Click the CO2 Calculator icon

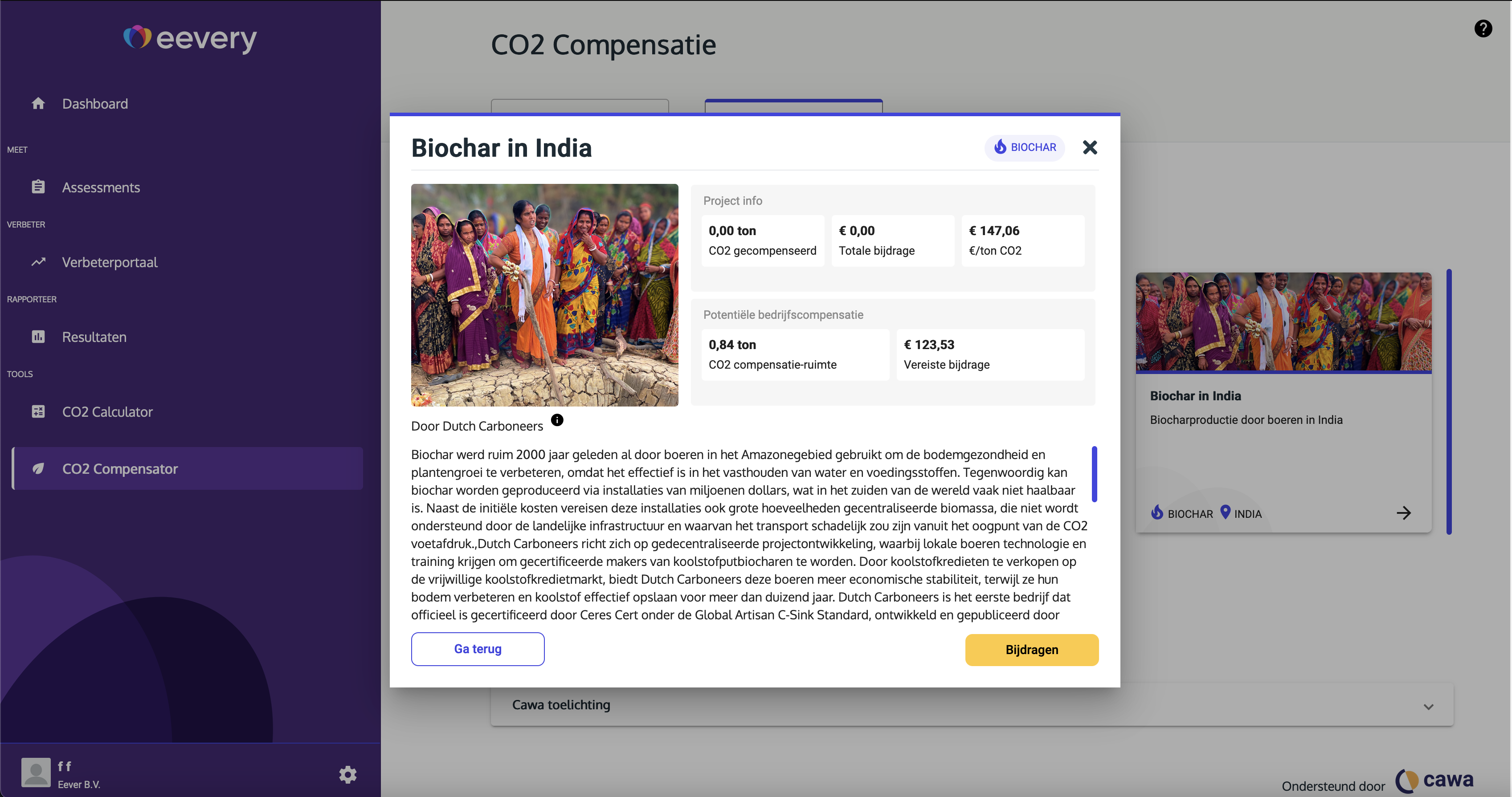[38, 412]
